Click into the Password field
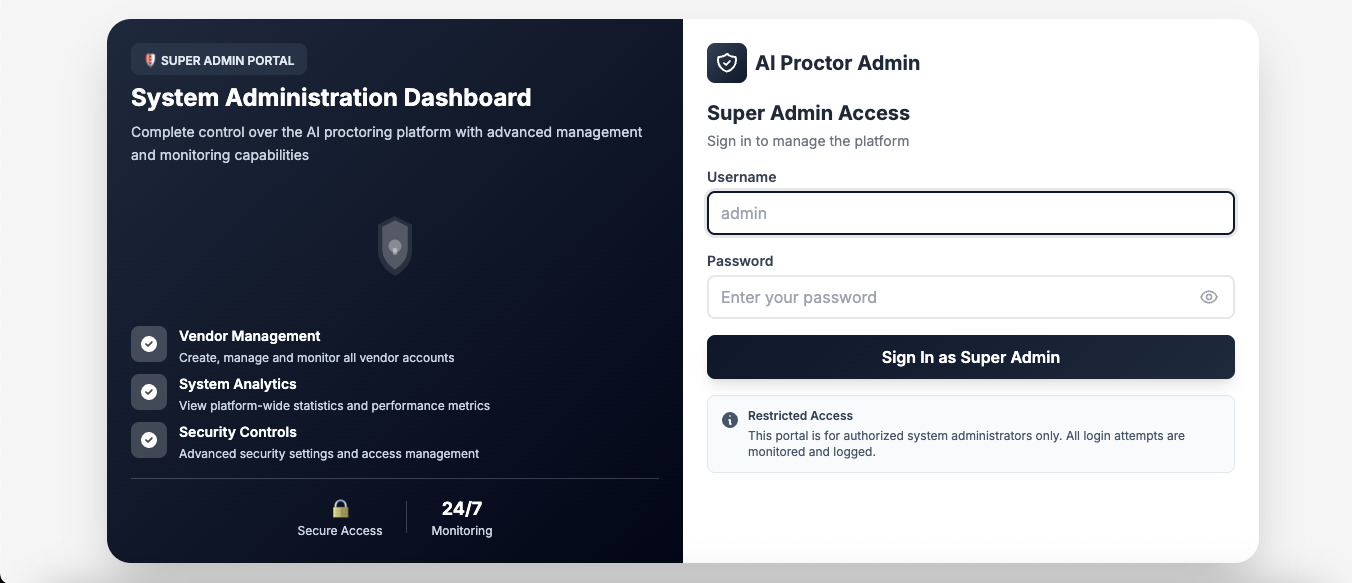The width and height of the screenshot is (1352, 583). (x=971, y=297)
